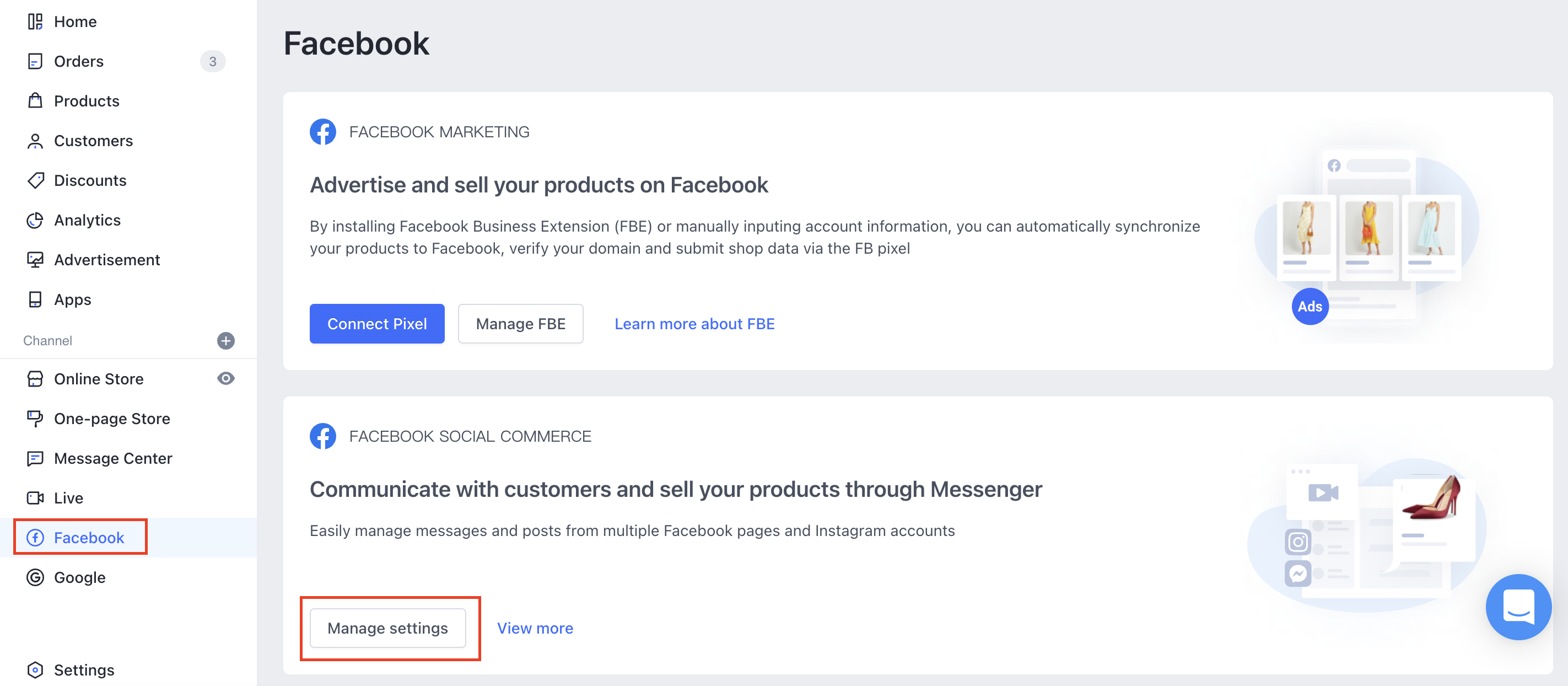Click the Message Center sidebar icon
Viewport: 1568px width, 686px height.
(35, 458)
